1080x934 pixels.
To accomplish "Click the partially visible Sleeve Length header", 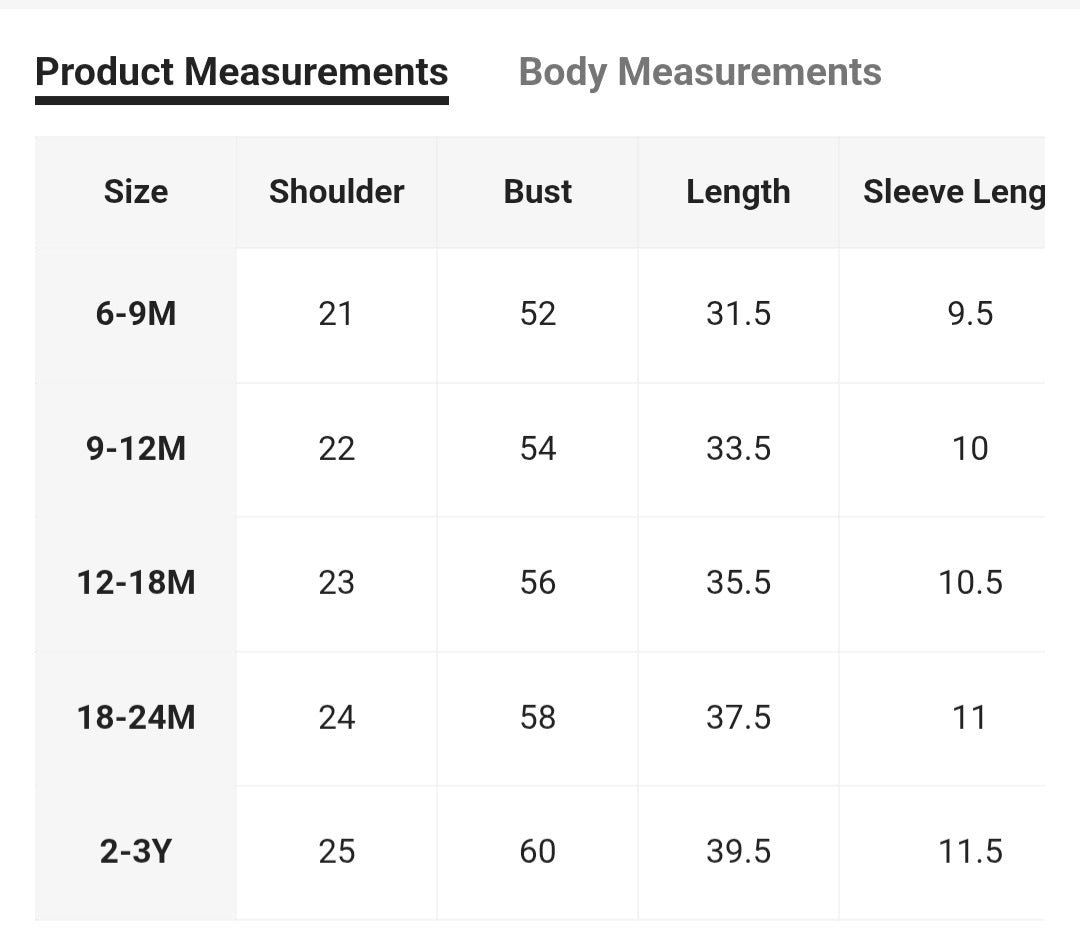I will tap(952, 192).
